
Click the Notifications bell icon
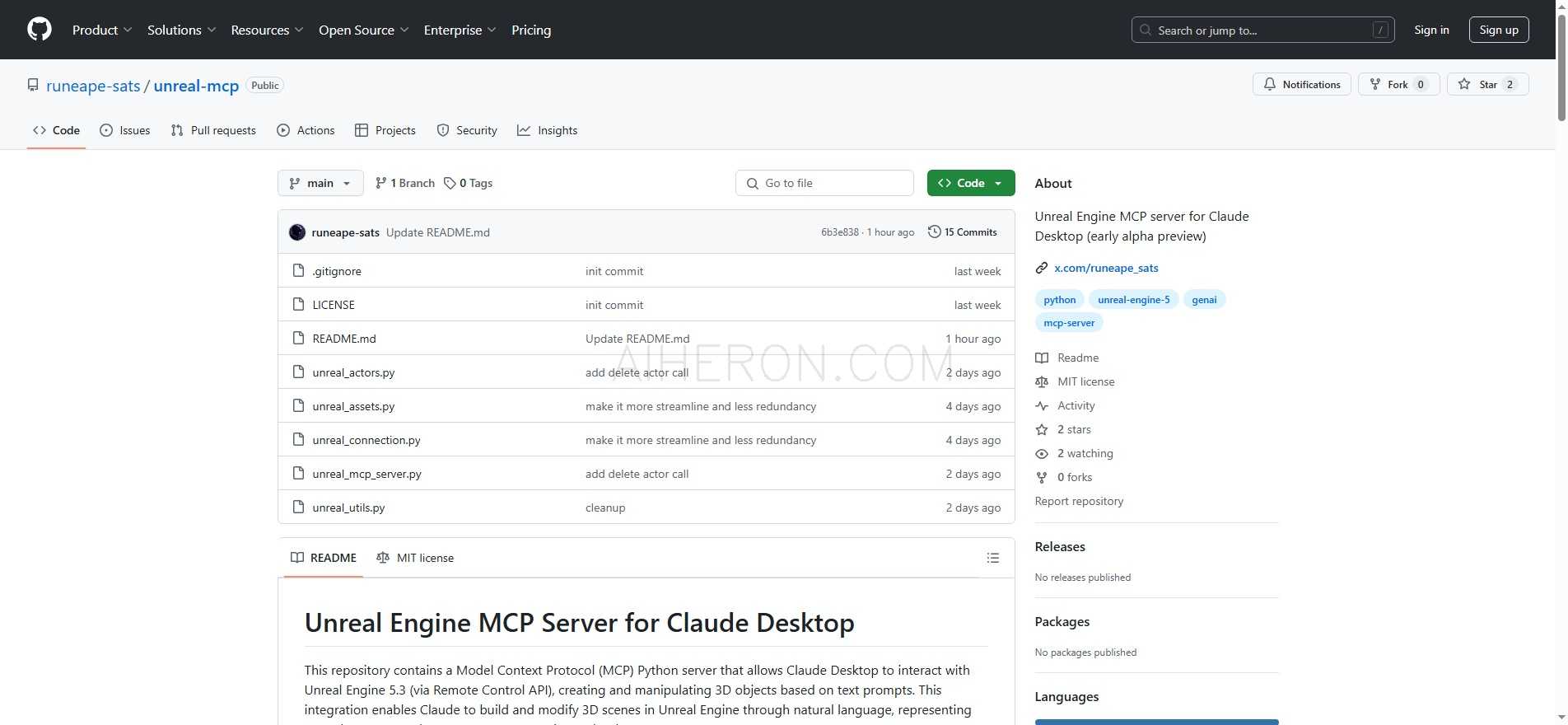[x=1270, y=84]
